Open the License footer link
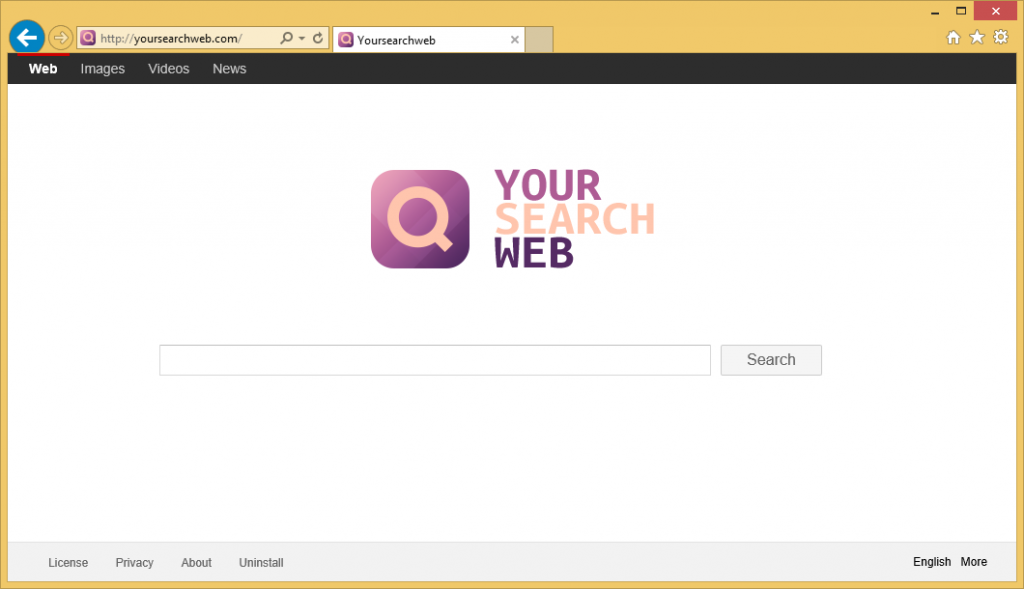Image resolution: width=1024 pixels, height=589 pixels. 68,562
